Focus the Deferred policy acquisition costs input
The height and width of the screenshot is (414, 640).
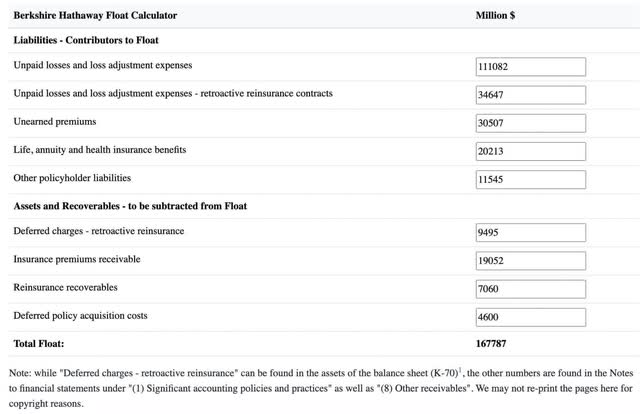(x=530, y=317)
